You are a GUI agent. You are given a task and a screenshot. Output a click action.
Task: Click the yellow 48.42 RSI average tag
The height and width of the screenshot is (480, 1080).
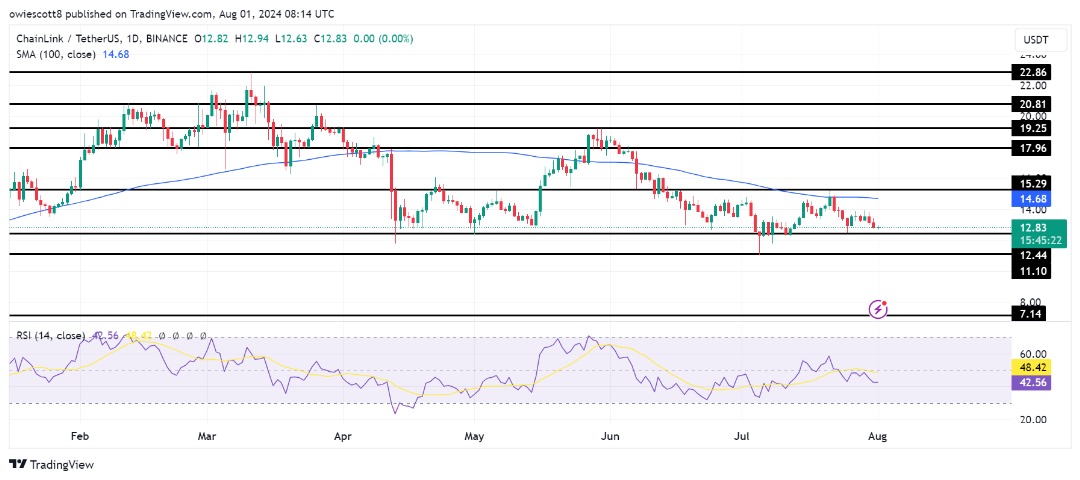click(1031, 369)
